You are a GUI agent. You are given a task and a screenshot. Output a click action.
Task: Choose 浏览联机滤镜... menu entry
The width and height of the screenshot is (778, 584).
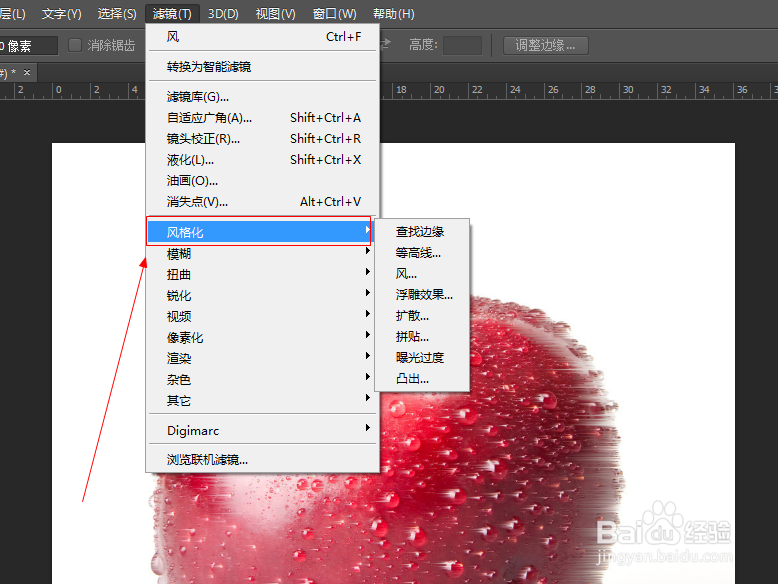click(x=262, y=459)
